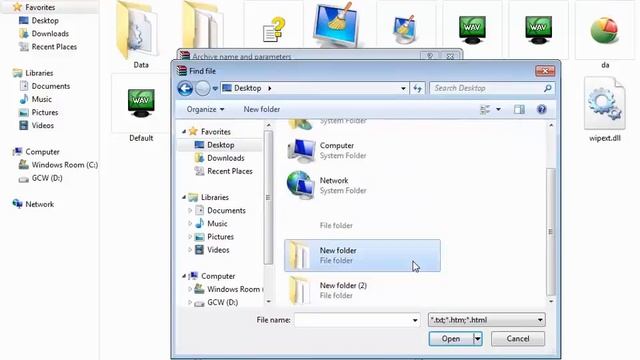Select wipext.dll file in Explorer window

pyautogui.click(x=605, y=109)
